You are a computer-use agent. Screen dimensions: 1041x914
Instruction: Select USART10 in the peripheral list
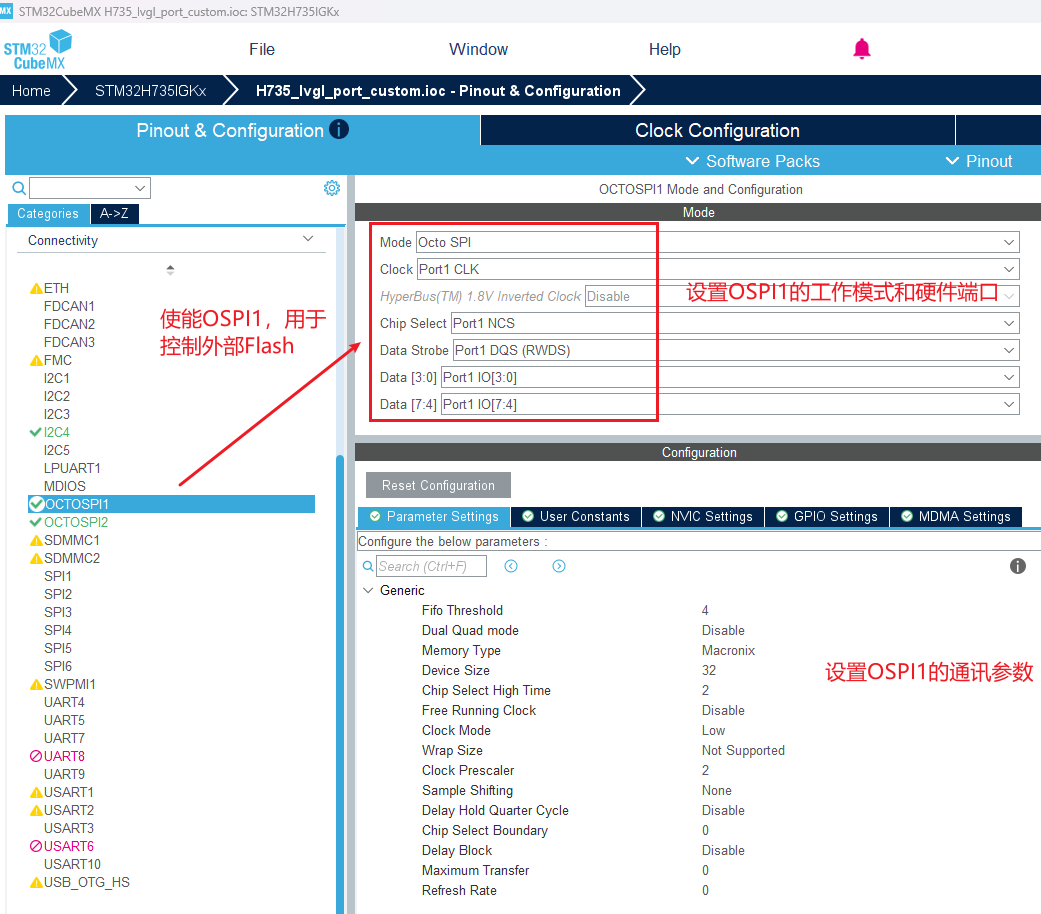click(72, 864)
